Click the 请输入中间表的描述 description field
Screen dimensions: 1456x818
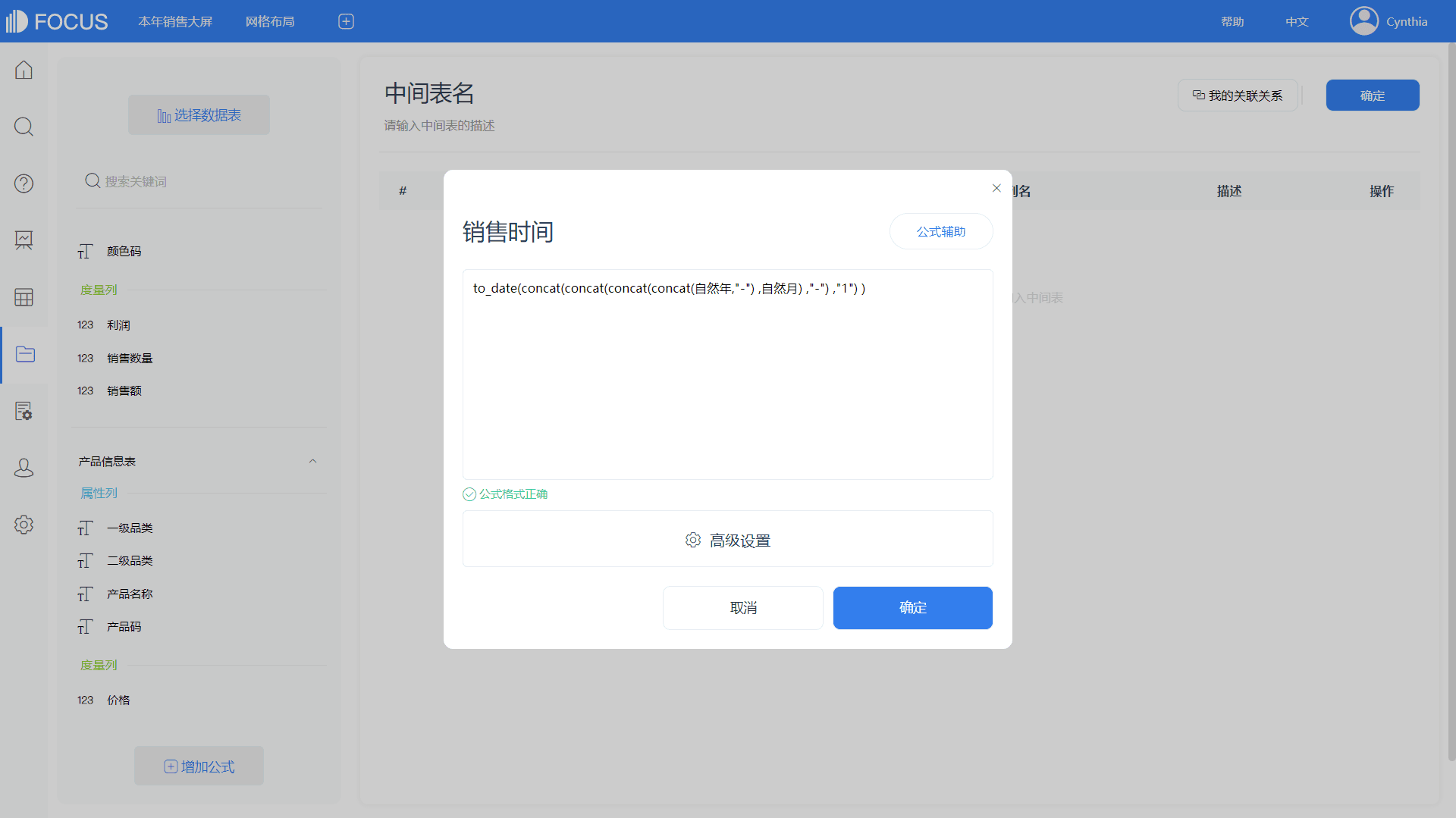439,126
